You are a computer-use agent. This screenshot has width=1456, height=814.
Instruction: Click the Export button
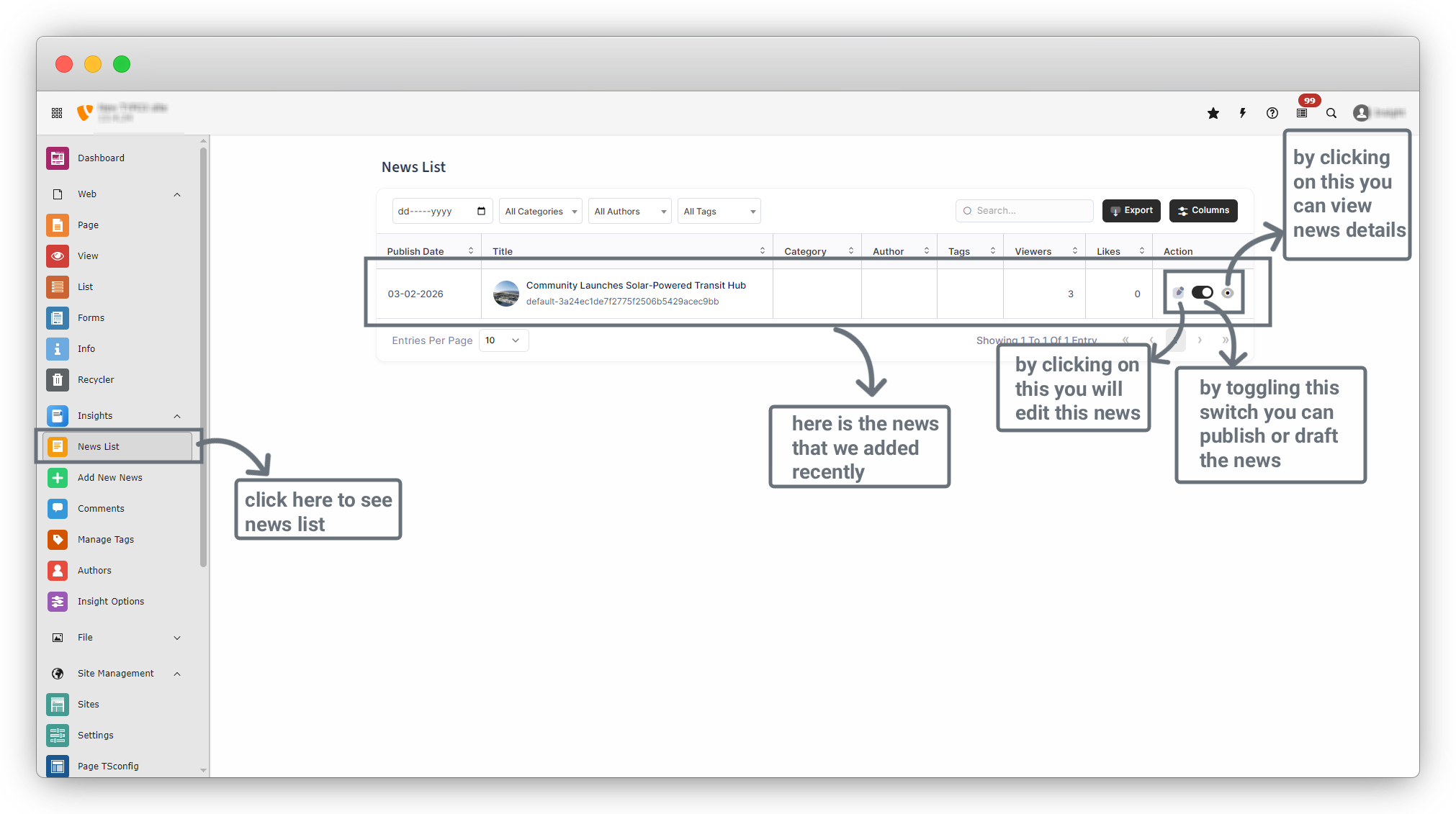[1131, 210]
